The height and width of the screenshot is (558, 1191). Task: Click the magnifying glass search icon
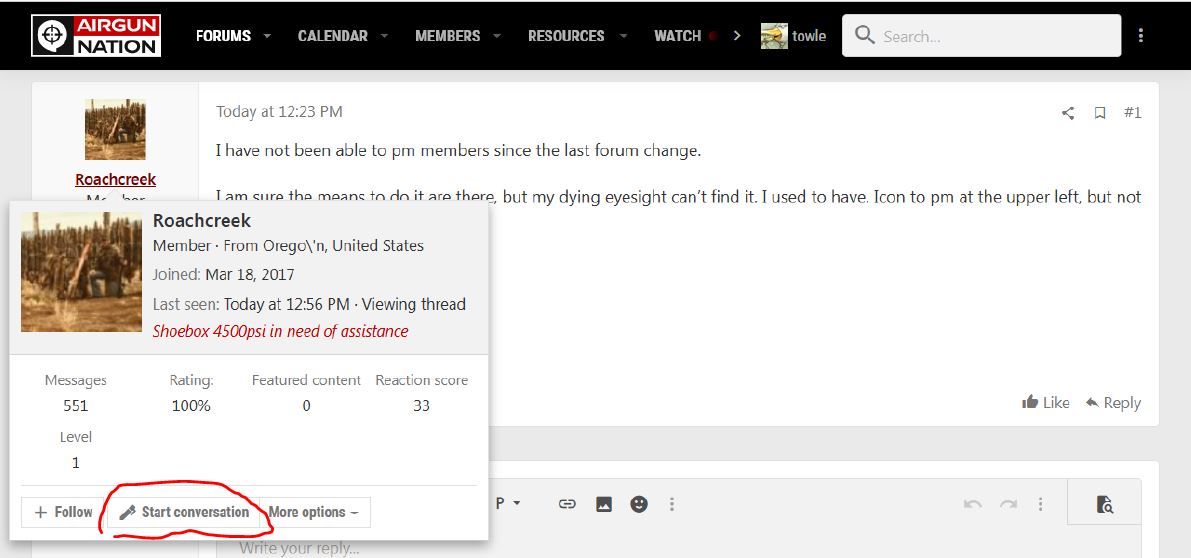[864, 35]
